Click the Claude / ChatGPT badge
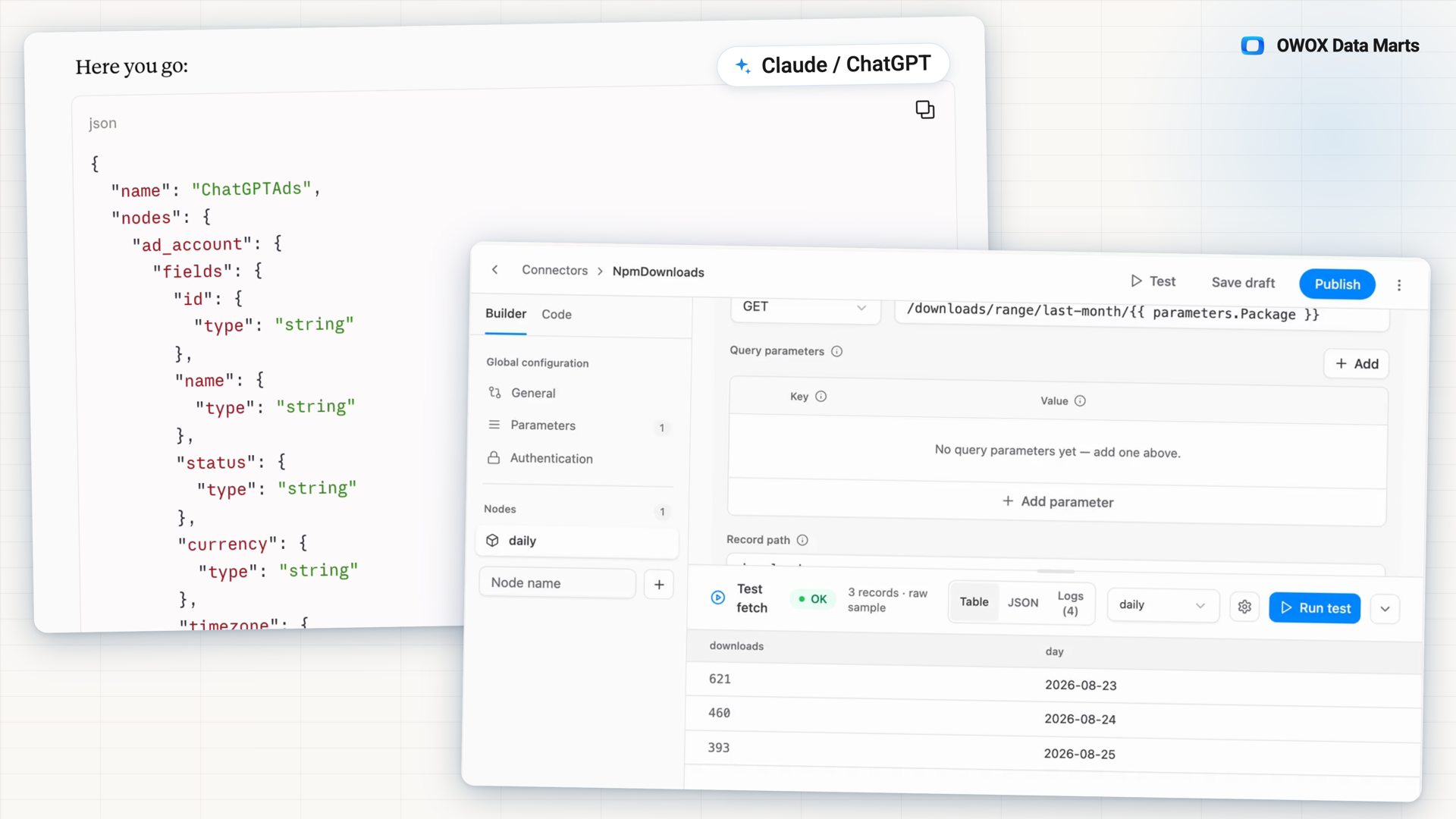 (833, 65)
